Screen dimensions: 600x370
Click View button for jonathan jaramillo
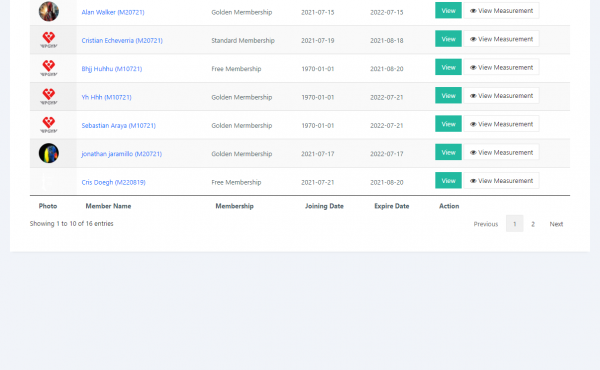coord(448,152)
